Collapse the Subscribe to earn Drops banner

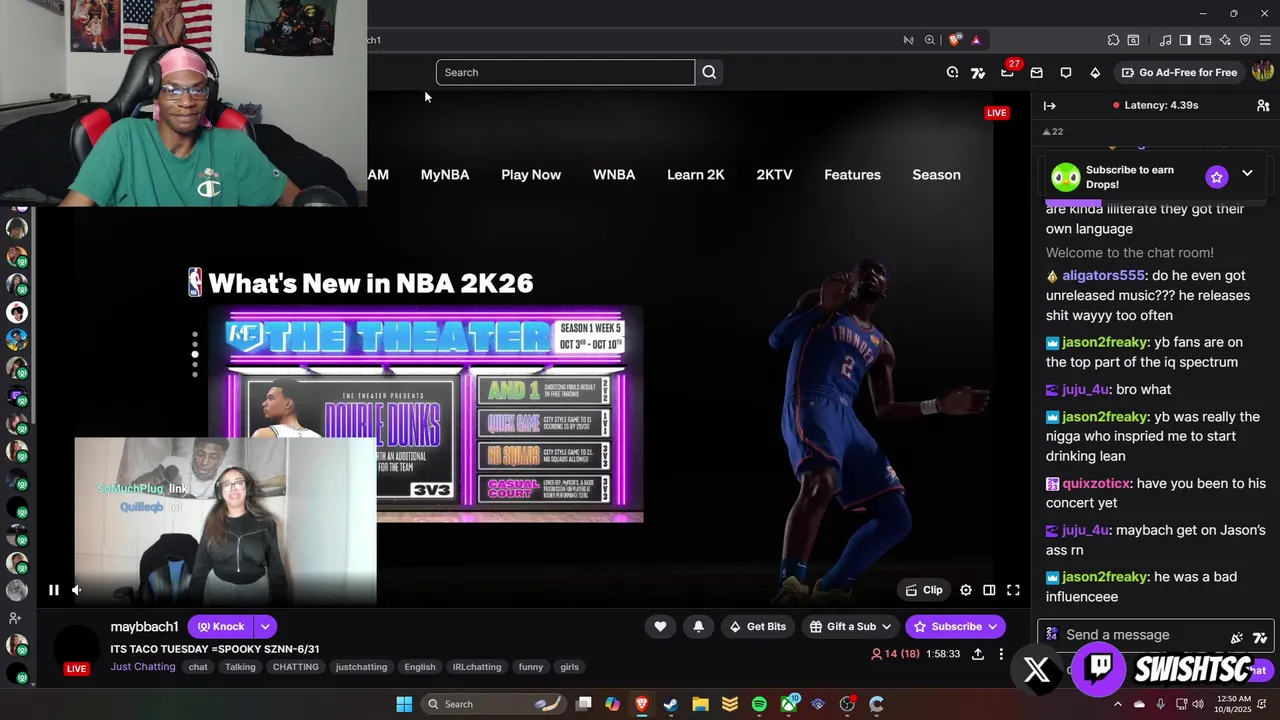pyautogui.click(x=1247, y=174)
